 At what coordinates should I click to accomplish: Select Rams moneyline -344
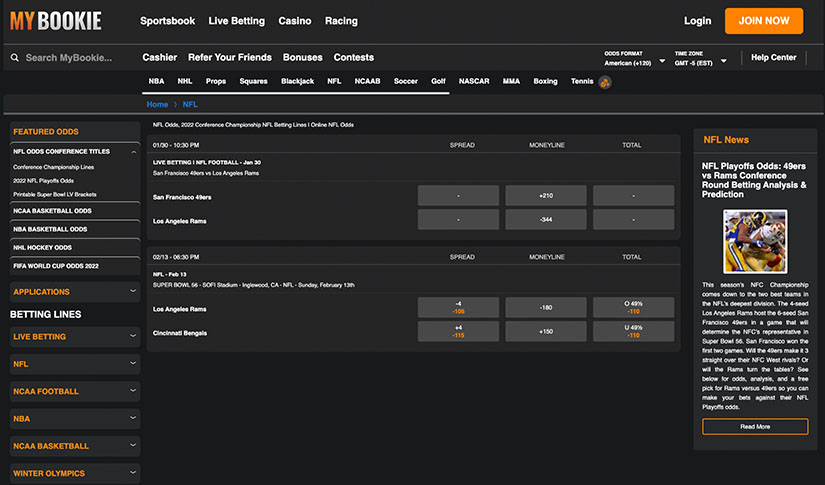point(546,219)
